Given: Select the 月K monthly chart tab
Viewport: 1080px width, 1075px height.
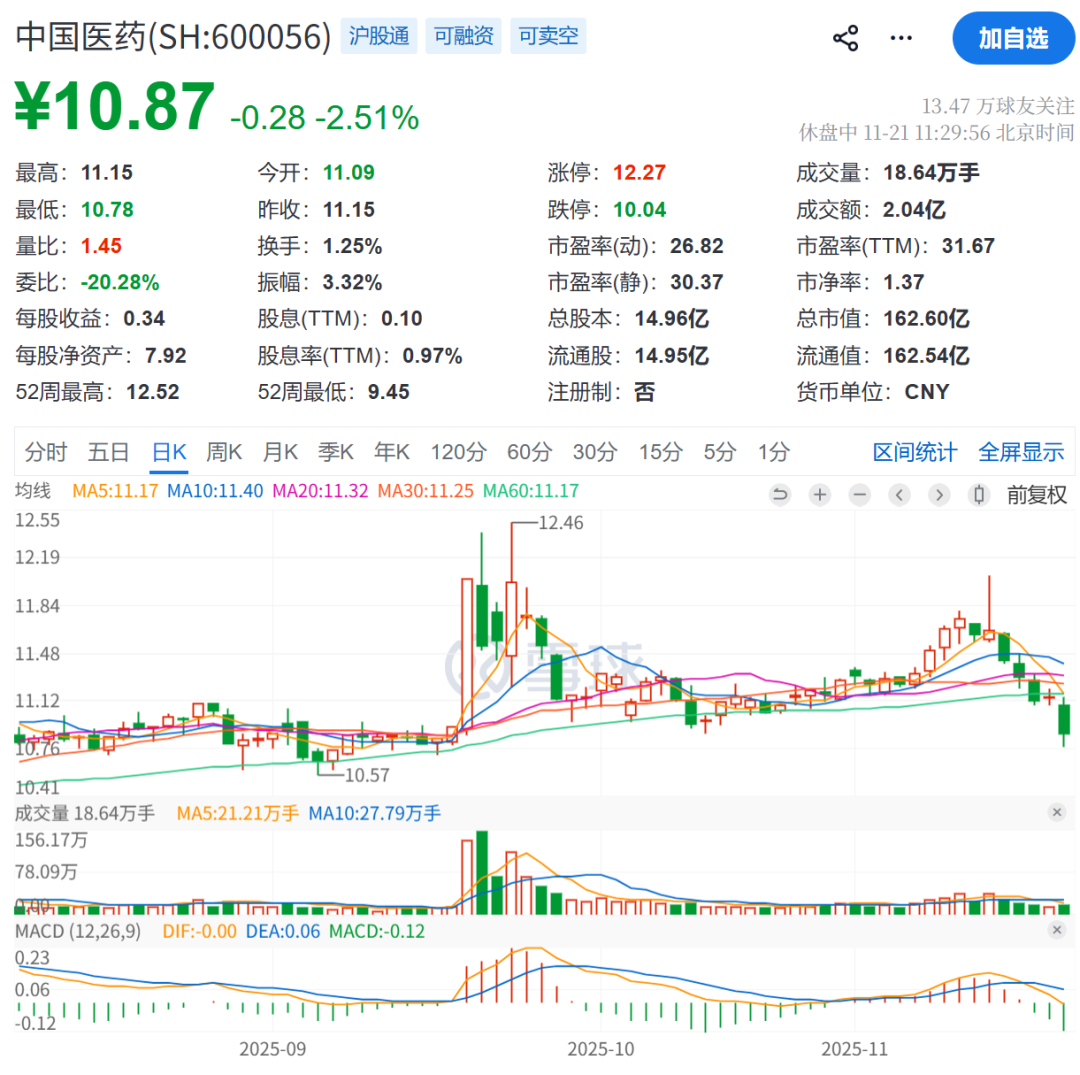Looking at the screenshot, I should 280,452.
